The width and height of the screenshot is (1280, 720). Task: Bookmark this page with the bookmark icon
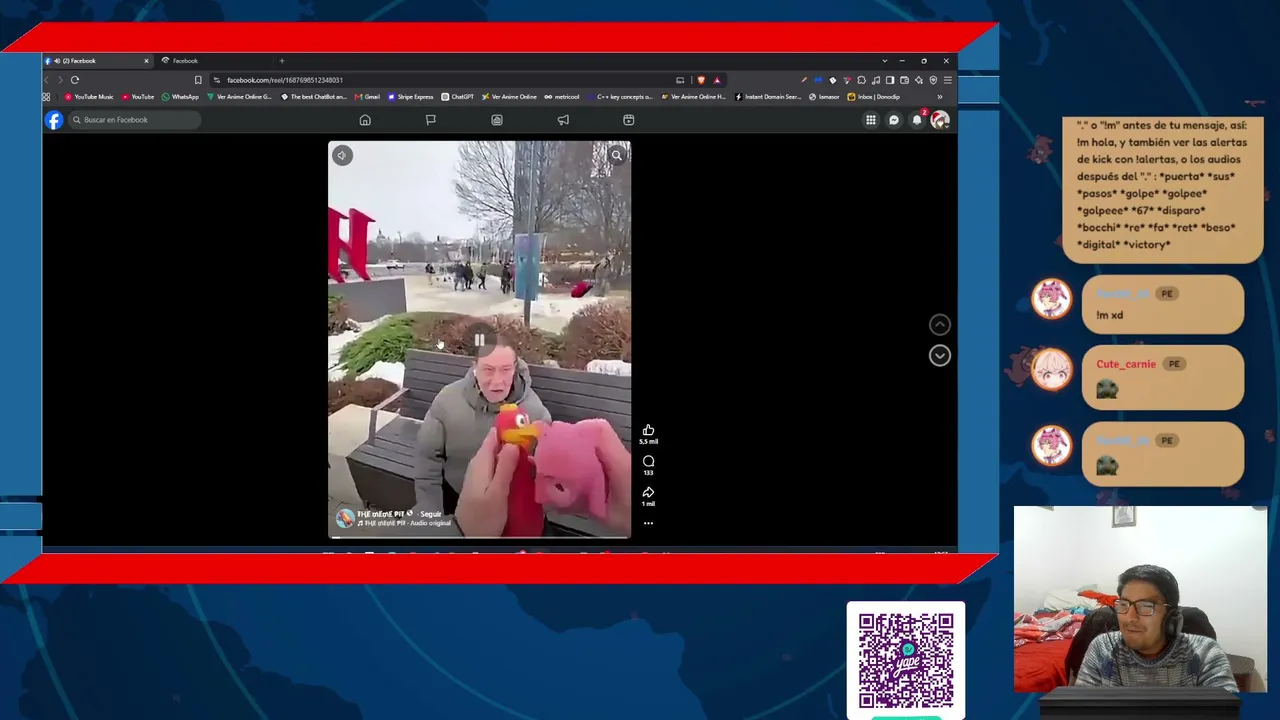point(198,80)
